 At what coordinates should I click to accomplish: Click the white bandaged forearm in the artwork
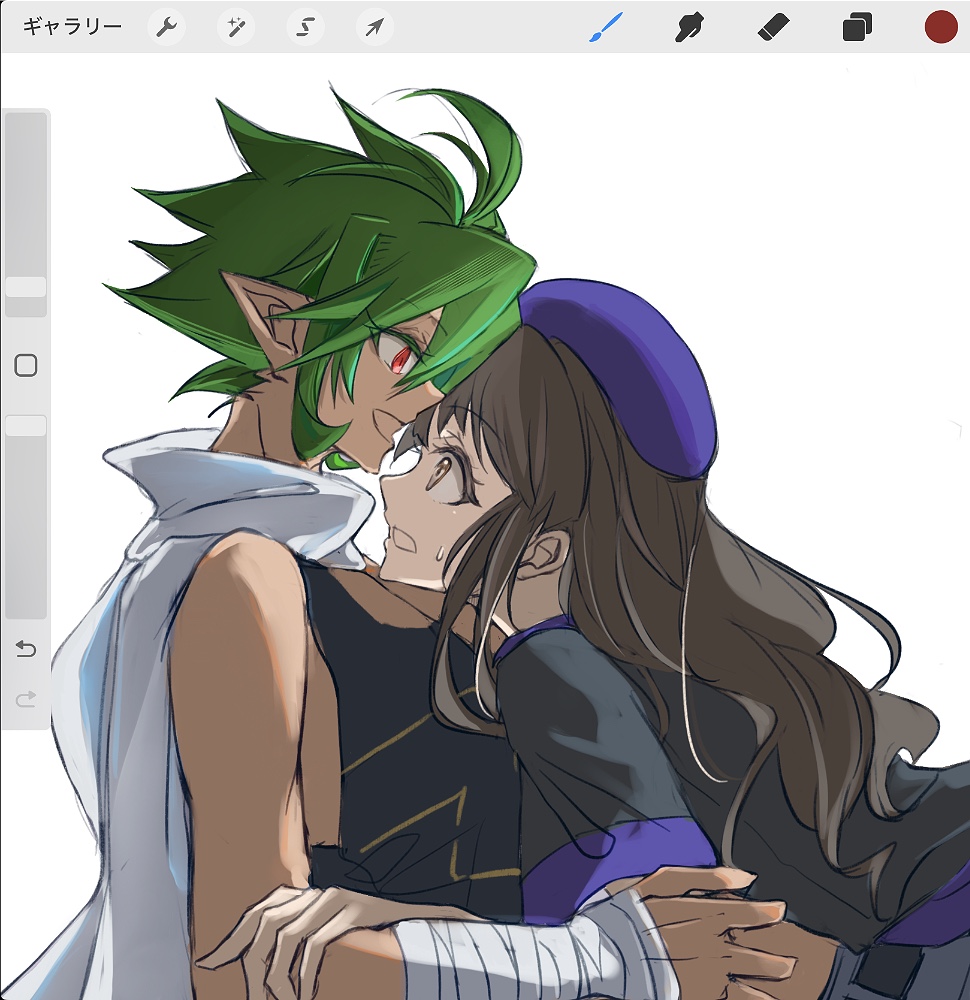pos(520,948)
